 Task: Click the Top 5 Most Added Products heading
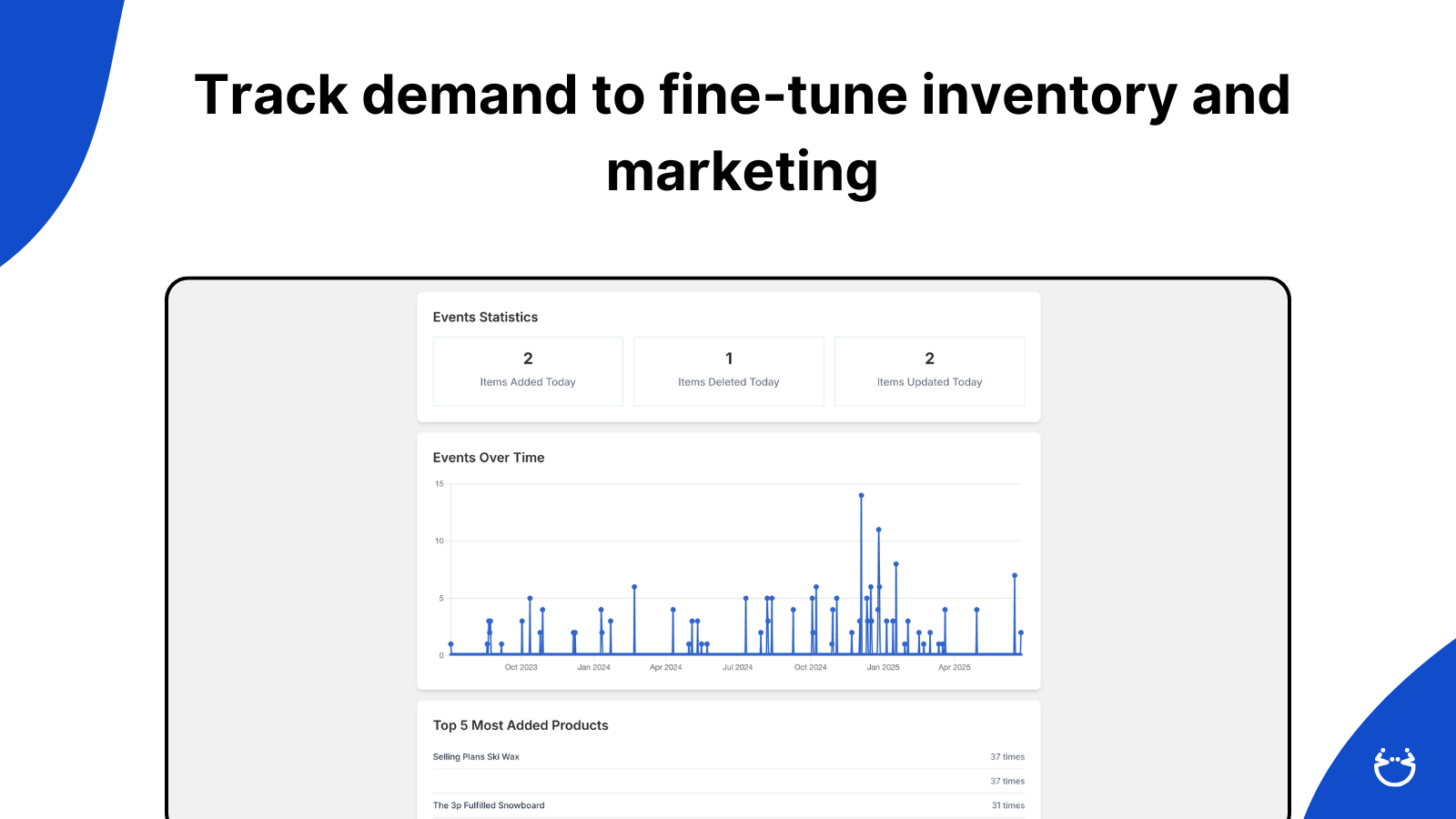521,725
